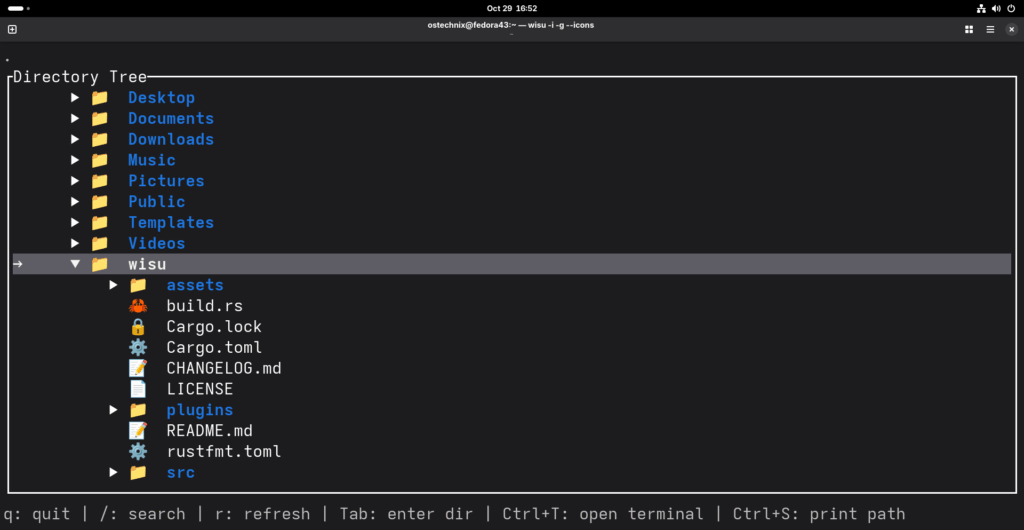Viewport: 1024px width, 530px height.
Task: Click the folder icon beside Desktop
Action: tap(99, 98)
